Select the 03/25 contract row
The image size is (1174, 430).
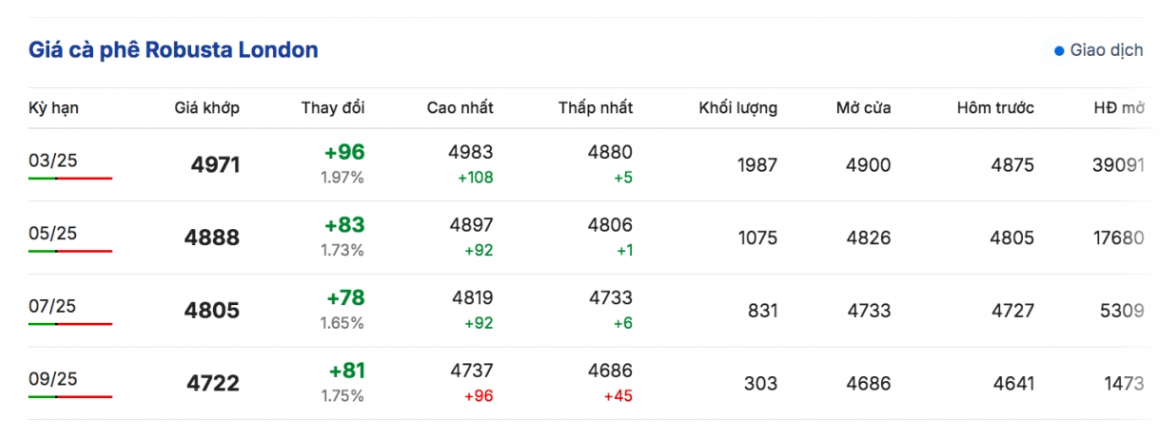586,165
